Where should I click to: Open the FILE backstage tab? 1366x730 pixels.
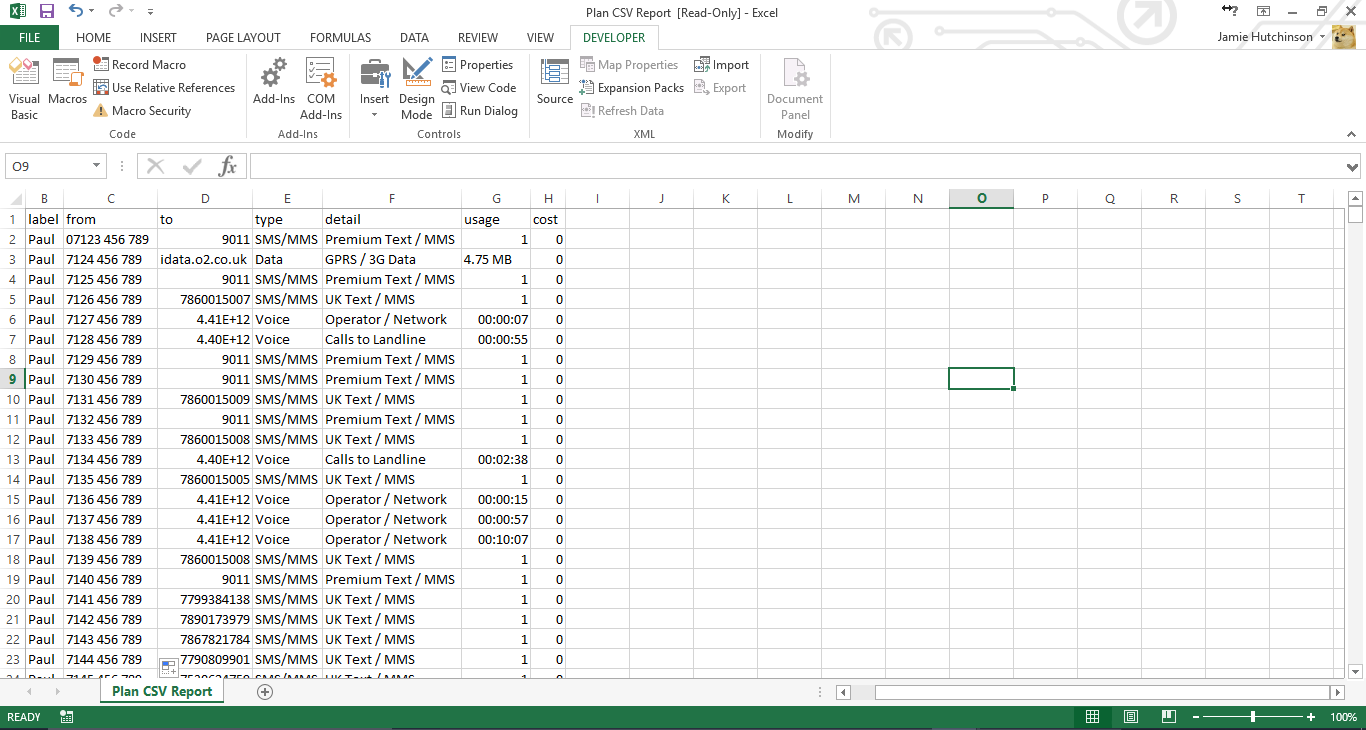coord(30,38)
